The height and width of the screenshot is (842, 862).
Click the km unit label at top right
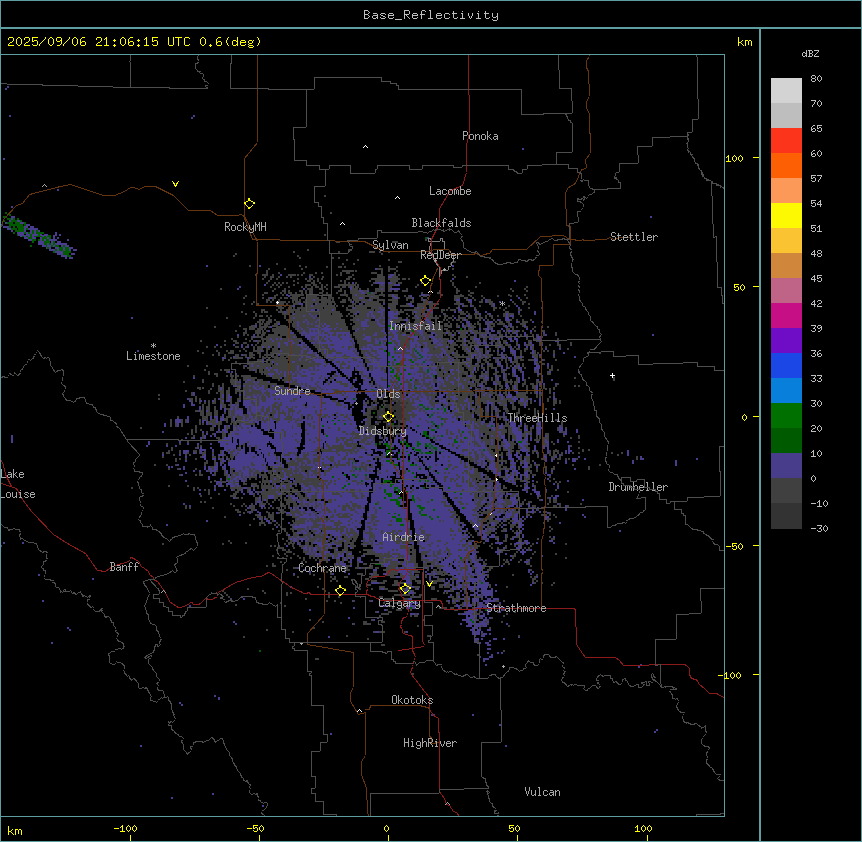point(745,42)
